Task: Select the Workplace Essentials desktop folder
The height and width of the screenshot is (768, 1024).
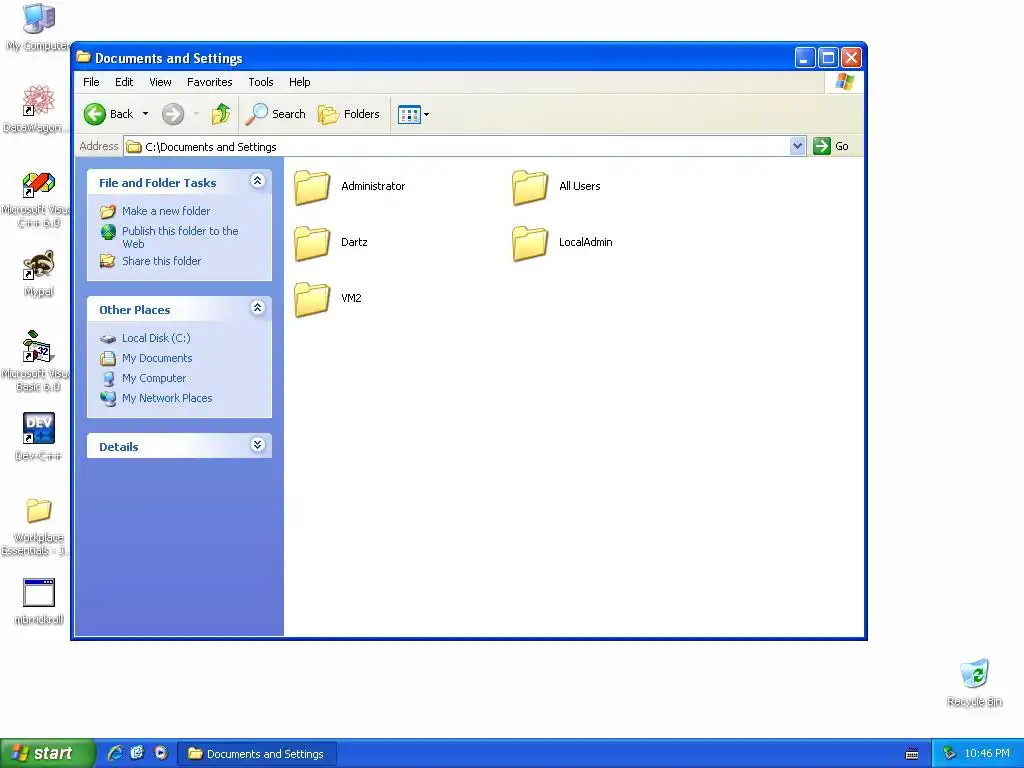Action: pos(37,526)
